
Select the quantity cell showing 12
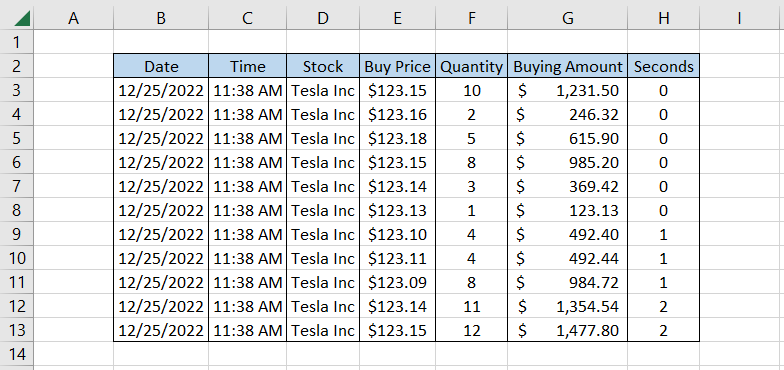472,330
